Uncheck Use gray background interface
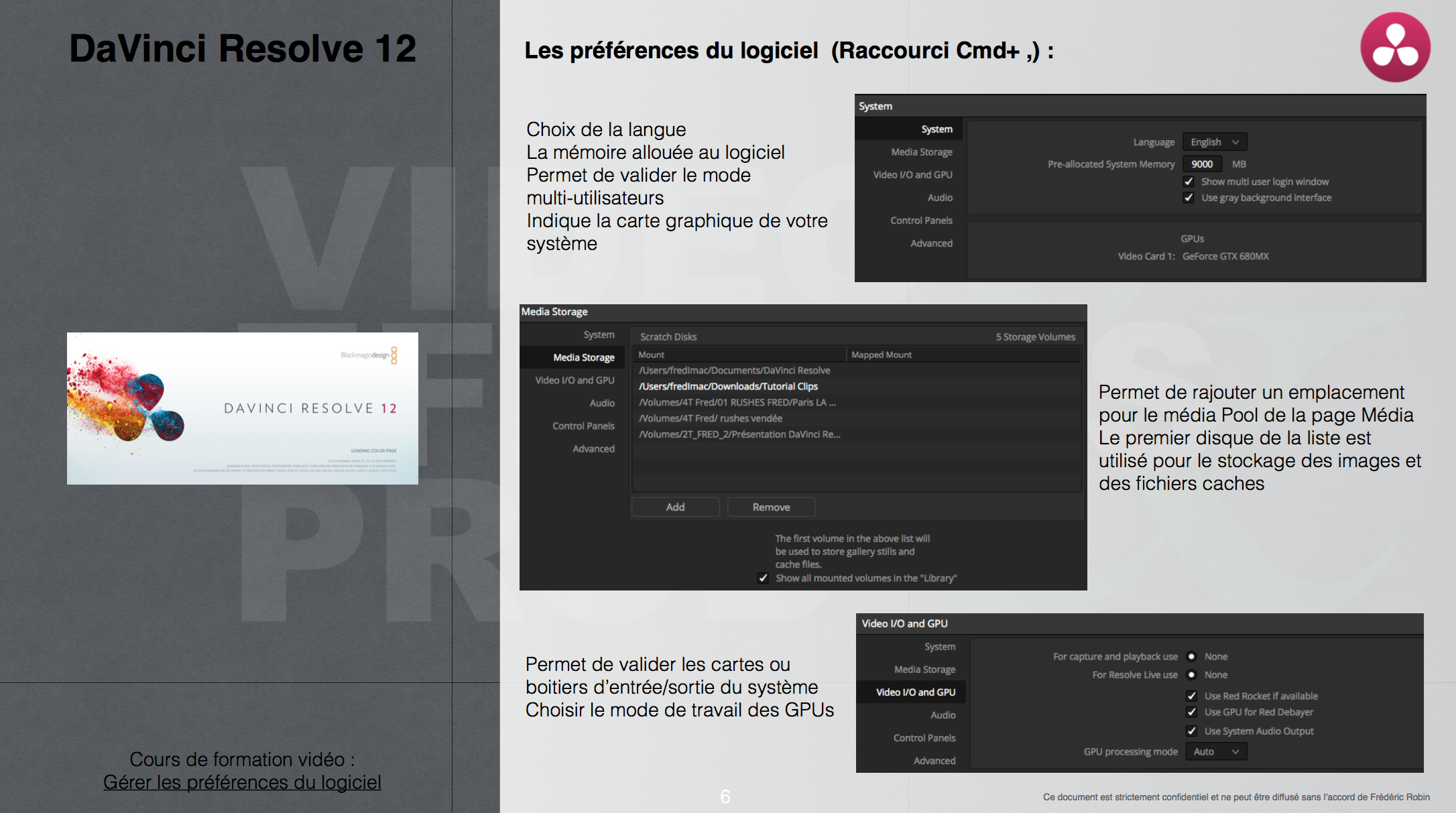The width and height of the screenshot is (1456, 813). pyautogui.click(x=1189, y=197)
